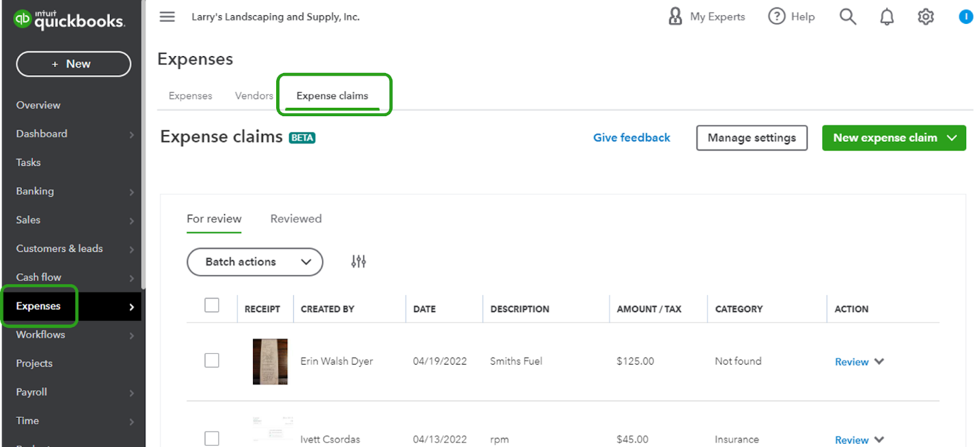
Task: Expand the Banking sidebar submenu
Action: 132,192
